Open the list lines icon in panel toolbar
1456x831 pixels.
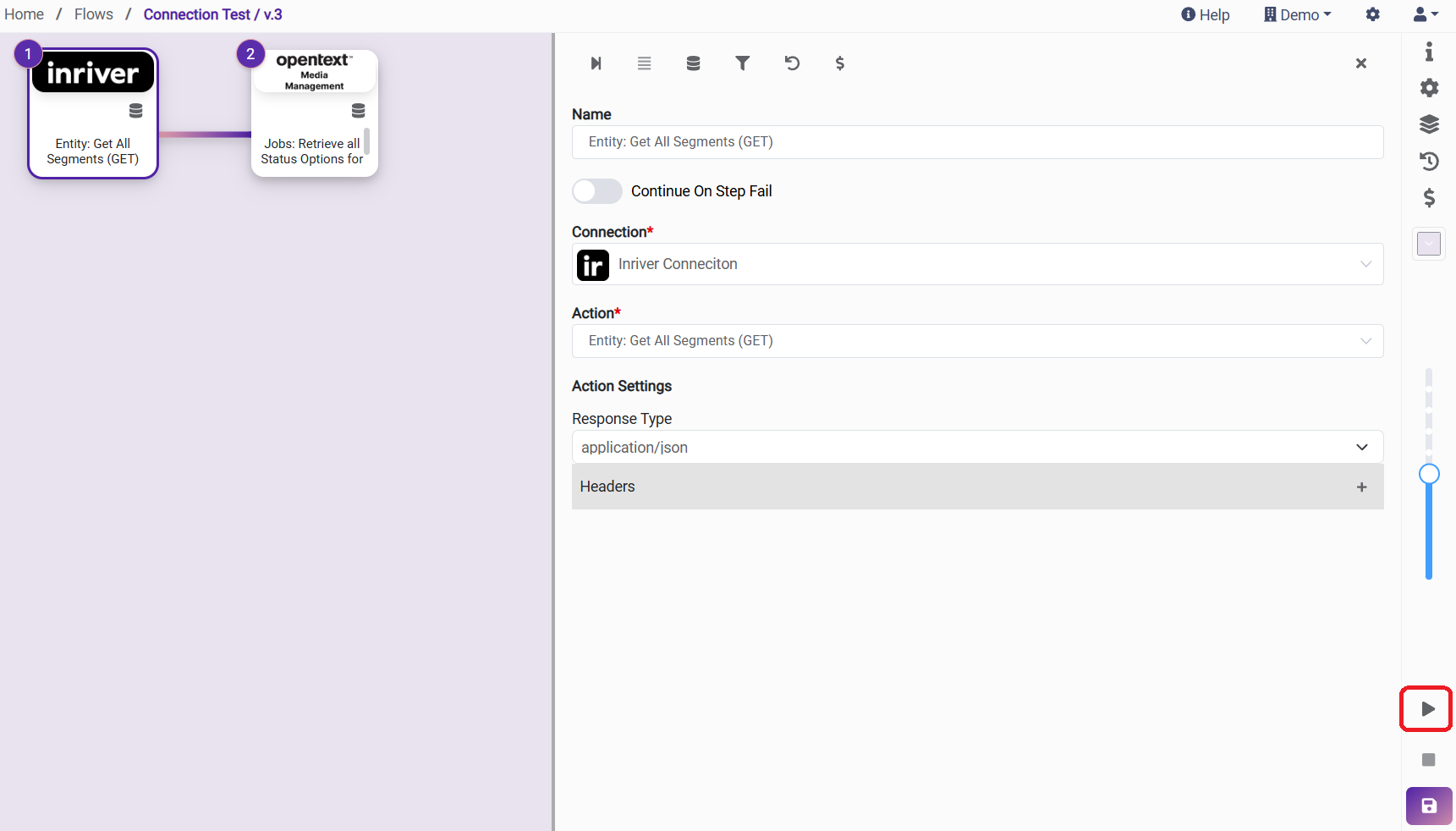[x=644, y=63]
